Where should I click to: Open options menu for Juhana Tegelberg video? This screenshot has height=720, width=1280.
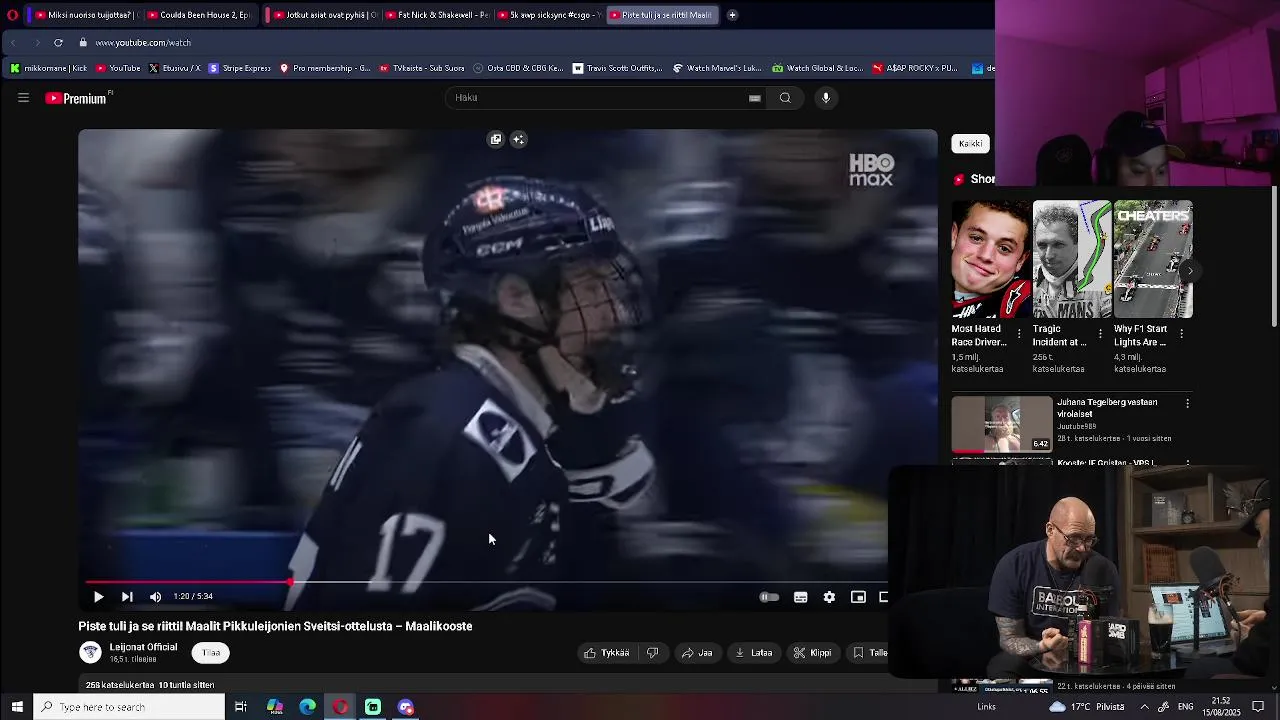click(1187, 403)
